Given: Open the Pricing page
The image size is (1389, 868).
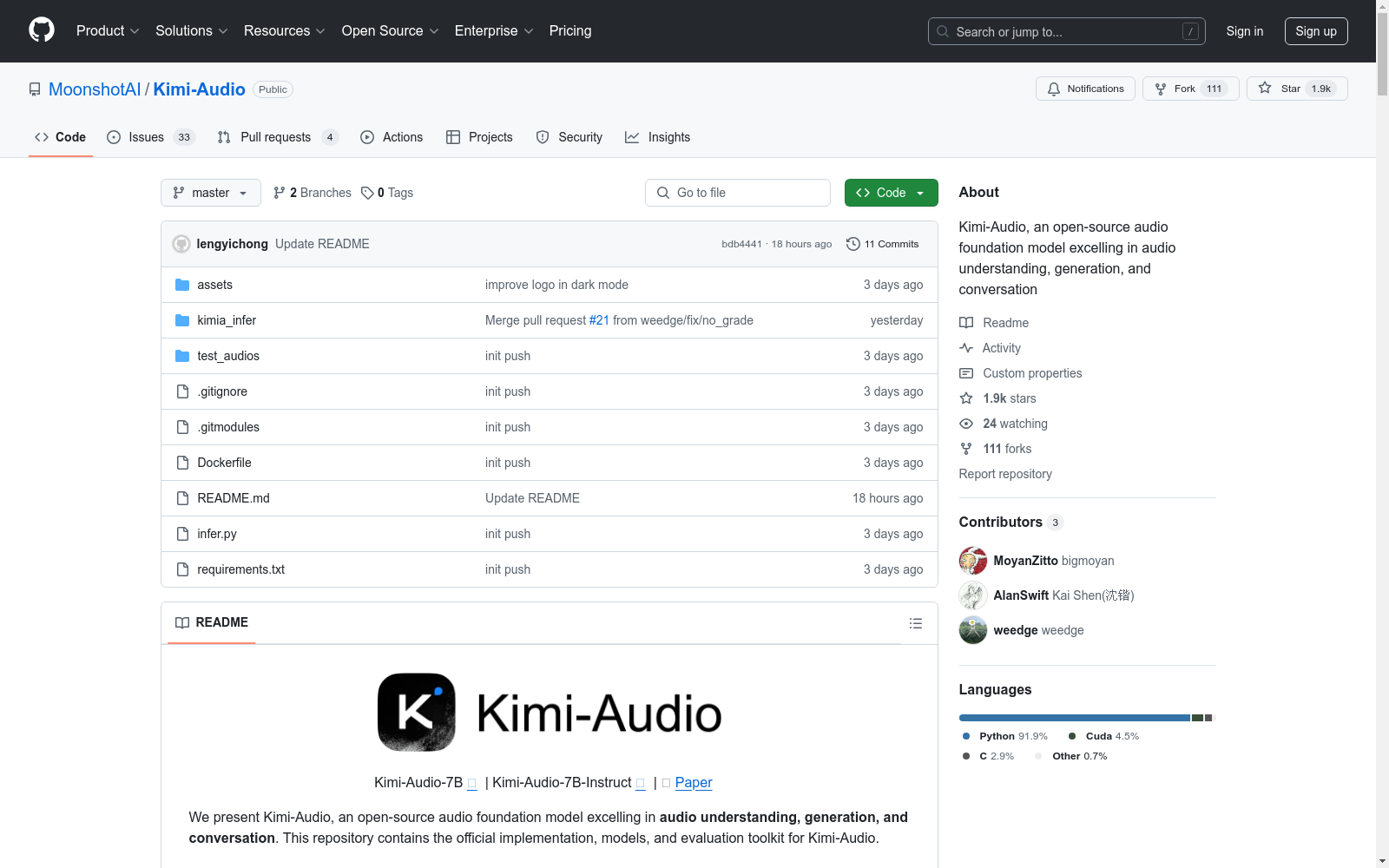Looking at the screenshot, I should pos(570,30).
